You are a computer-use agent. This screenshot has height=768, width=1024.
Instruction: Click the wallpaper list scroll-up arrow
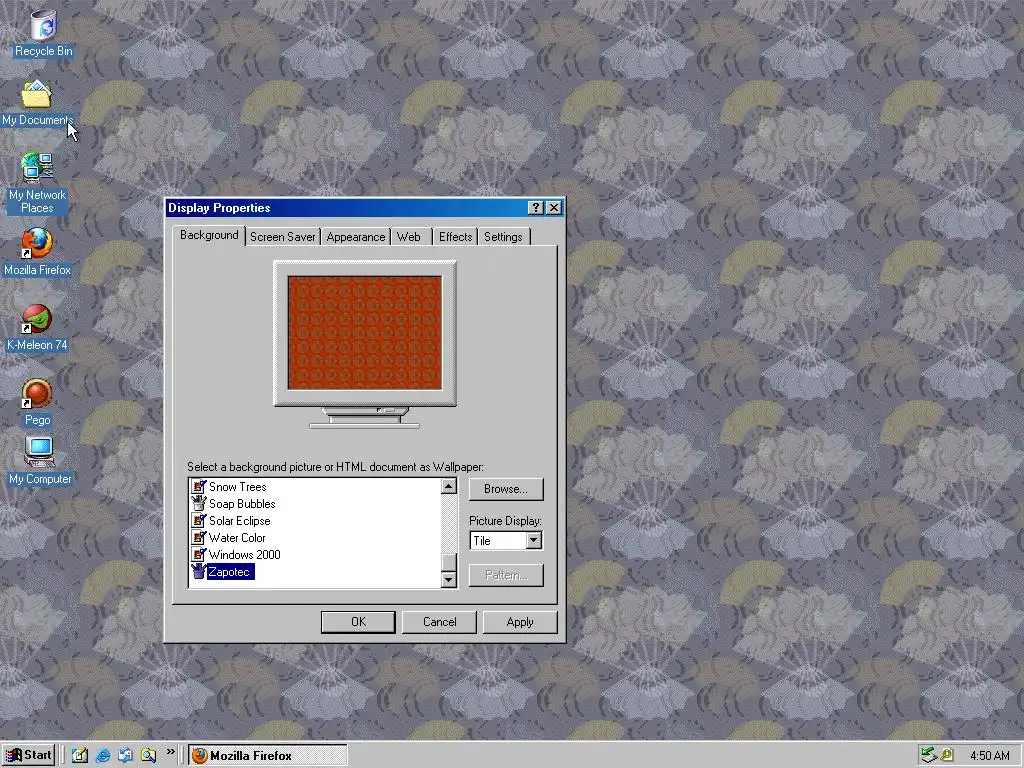pos(449,486)
